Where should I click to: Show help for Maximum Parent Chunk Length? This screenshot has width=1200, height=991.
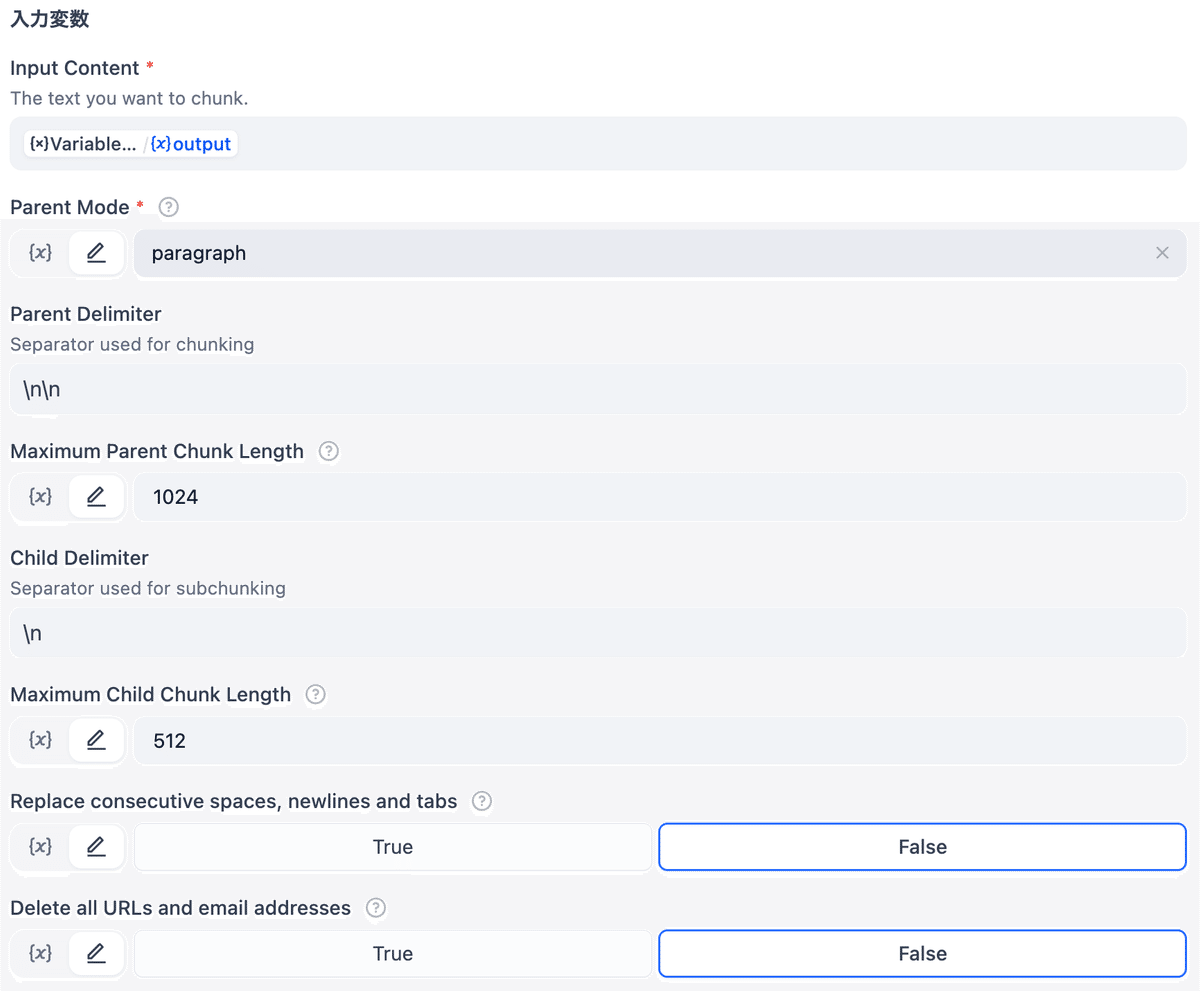pos(328,451)
